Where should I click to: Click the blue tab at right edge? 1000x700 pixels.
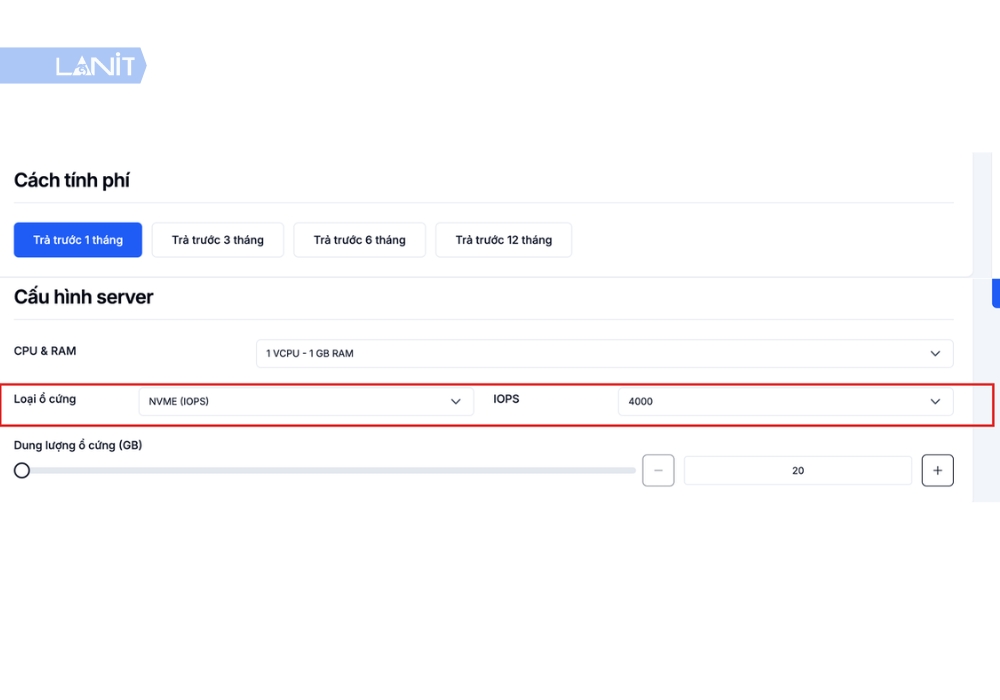996,293
